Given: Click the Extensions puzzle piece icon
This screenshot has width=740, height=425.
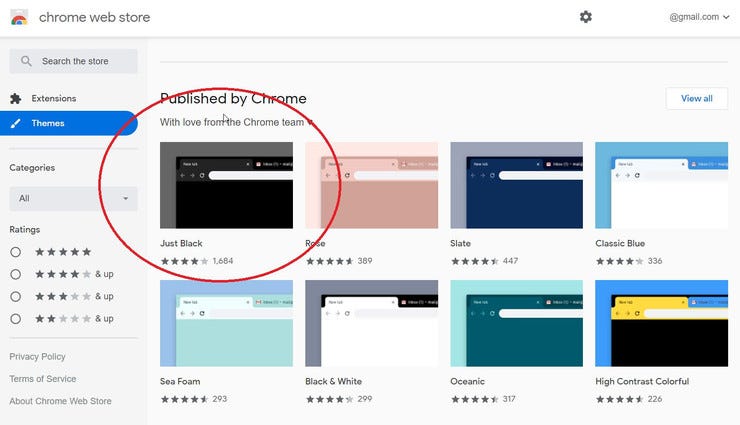Looking at the screenshot, I should [x=16, y=99].
